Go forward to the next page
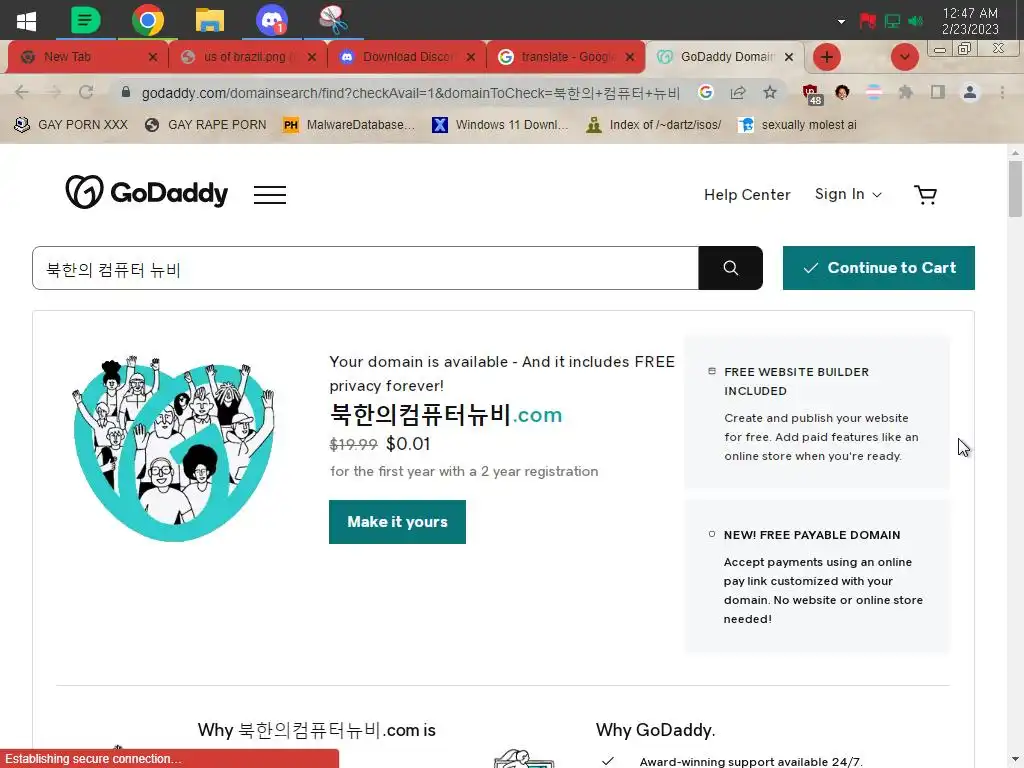 [x=54, y=93]
